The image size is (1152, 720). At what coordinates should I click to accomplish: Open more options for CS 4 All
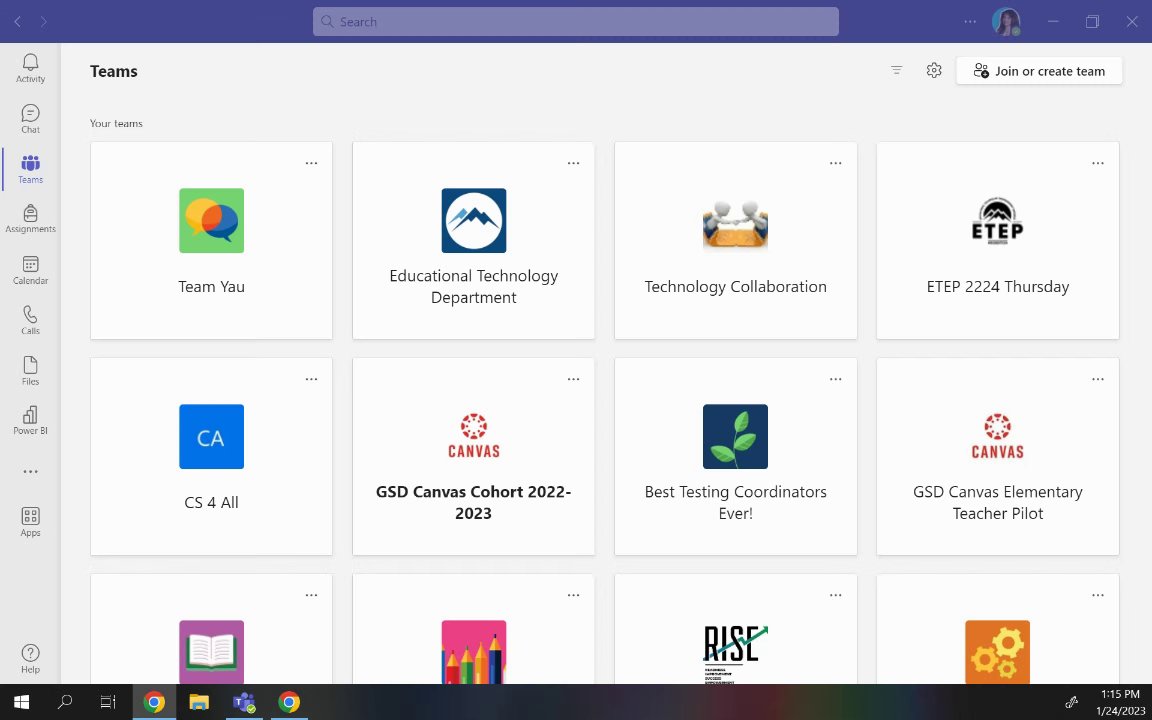point(312,379)
